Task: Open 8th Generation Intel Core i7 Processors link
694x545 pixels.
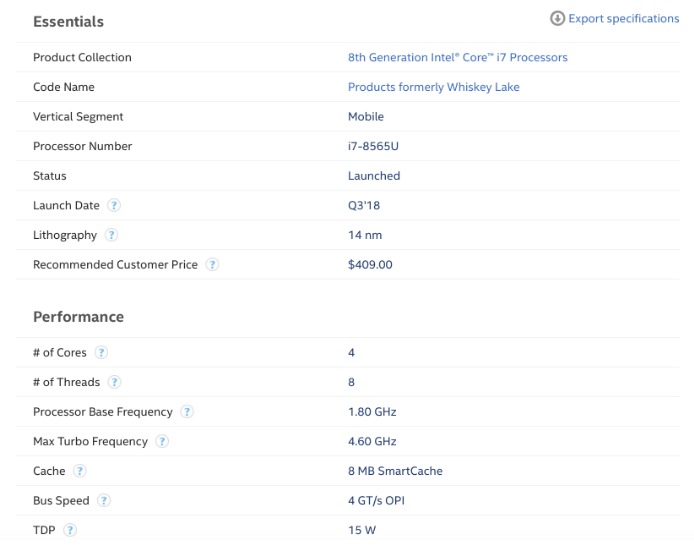Action: (458, 58)
